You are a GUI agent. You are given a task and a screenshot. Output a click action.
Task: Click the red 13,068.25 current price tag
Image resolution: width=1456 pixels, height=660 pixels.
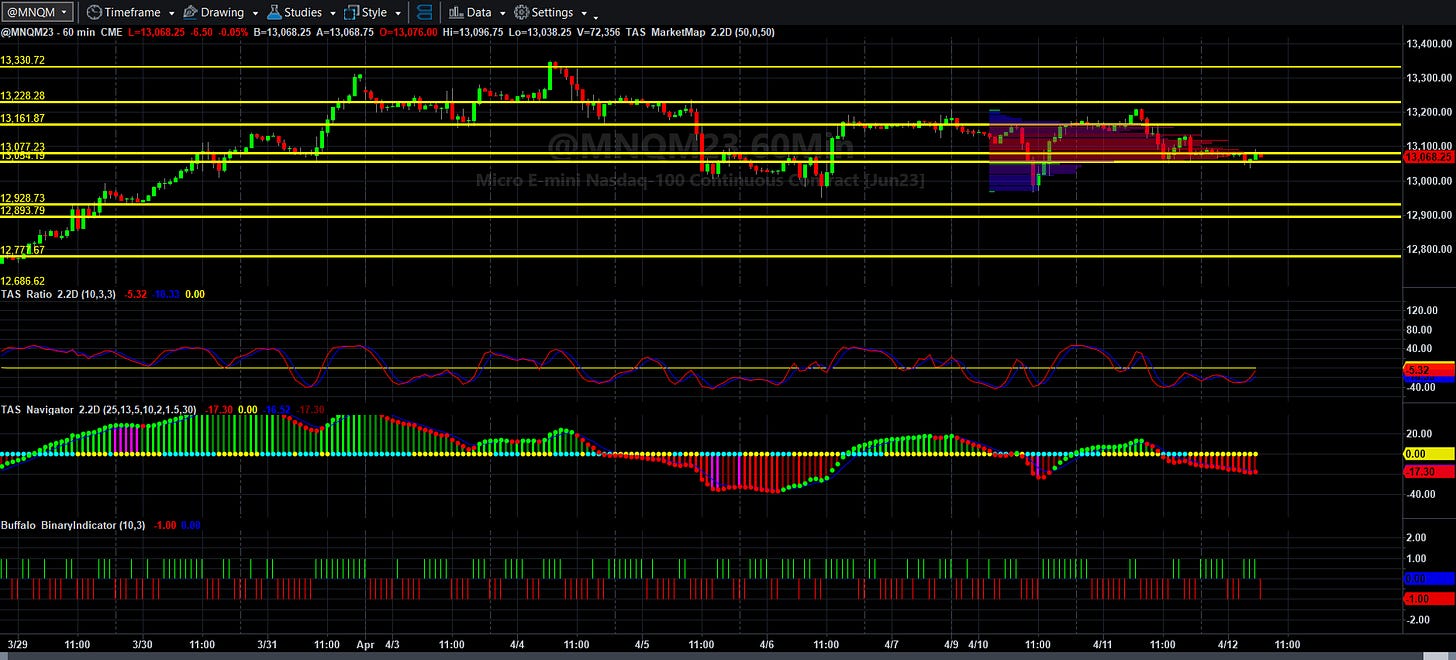(x=1427, y=157)
